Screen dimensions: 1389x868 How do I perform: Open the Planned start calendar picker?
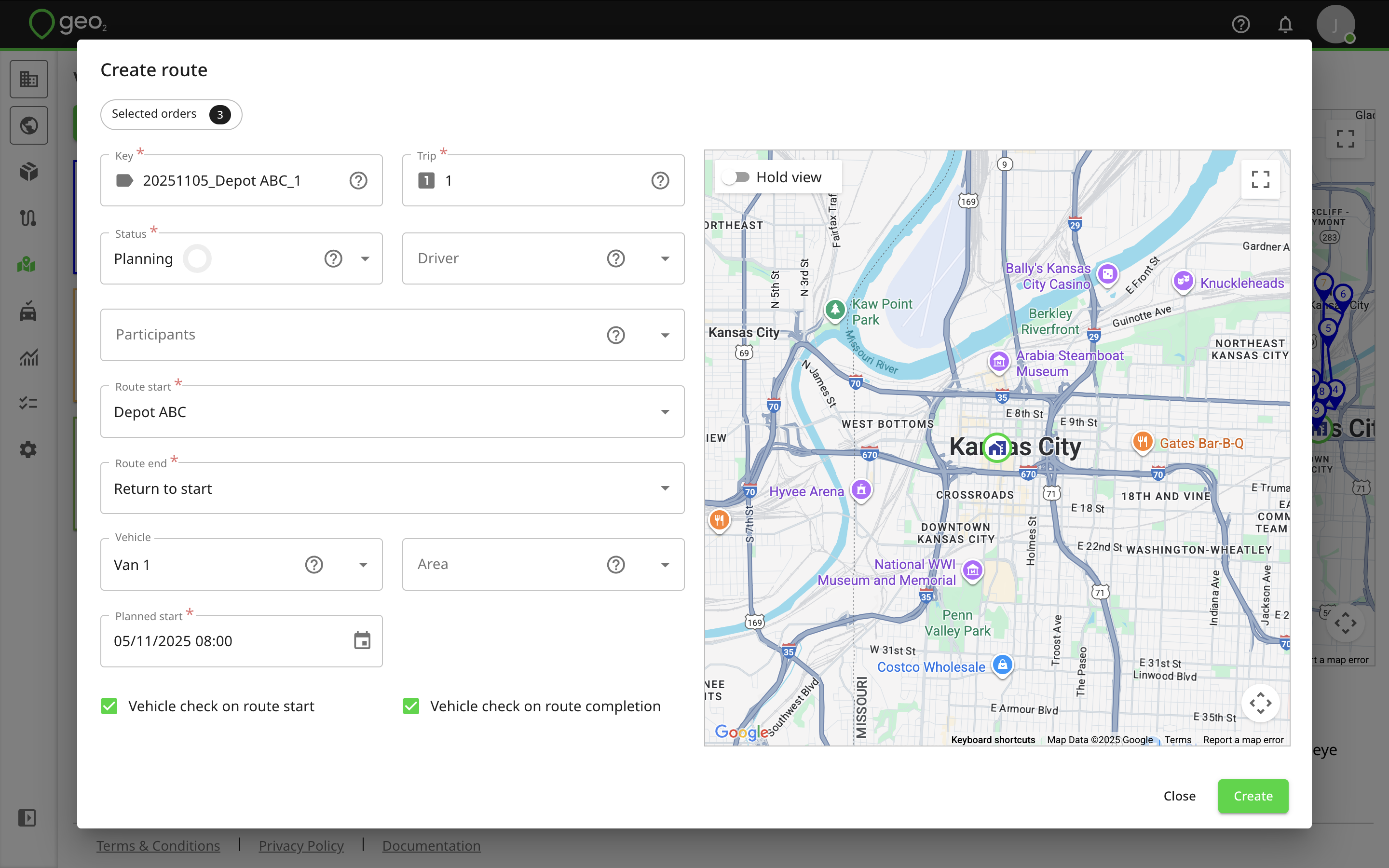click(x=362, y=641)
